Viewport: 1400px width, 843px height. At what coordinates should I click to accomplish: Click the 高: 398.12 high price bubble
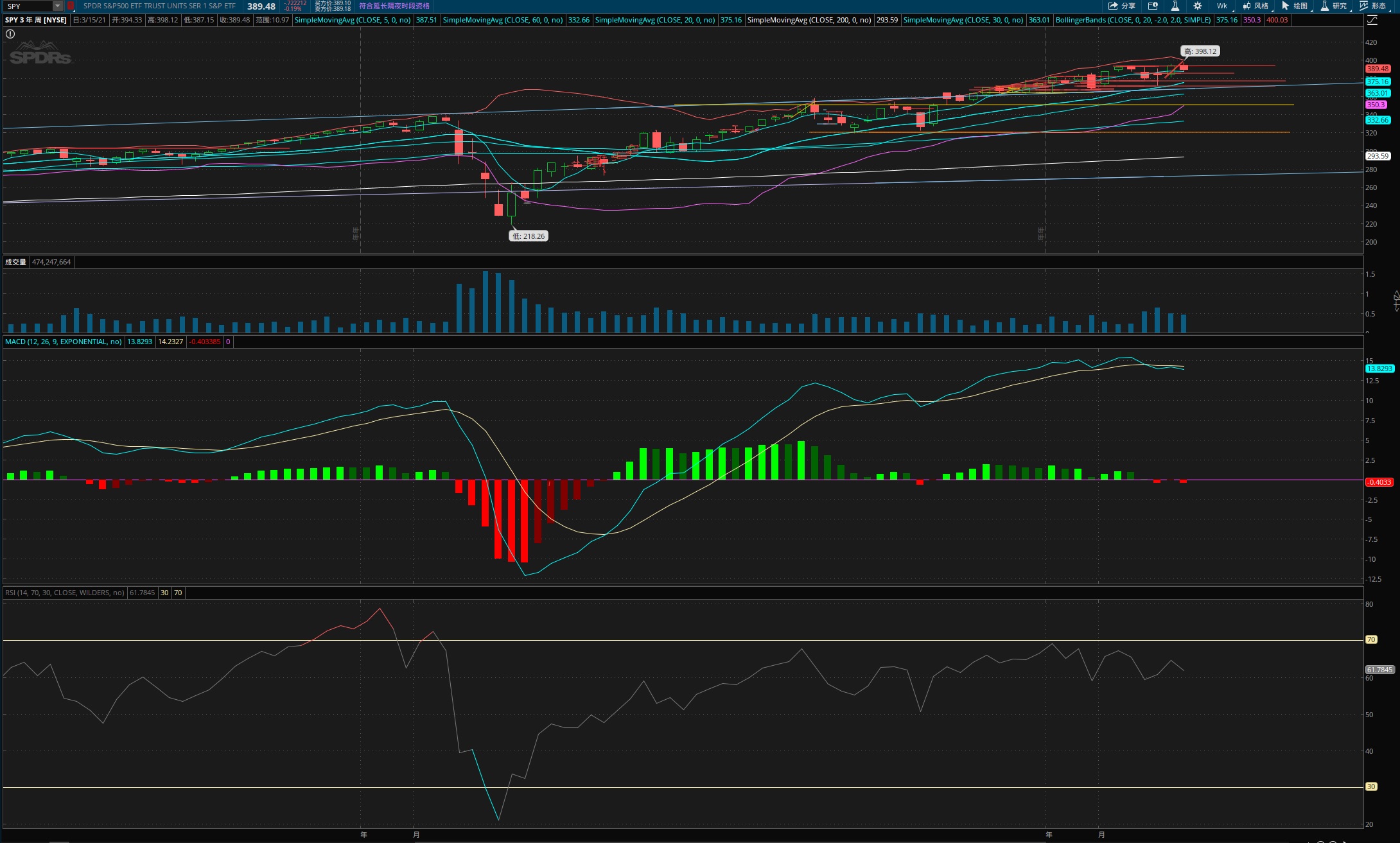click(1200, 51)
